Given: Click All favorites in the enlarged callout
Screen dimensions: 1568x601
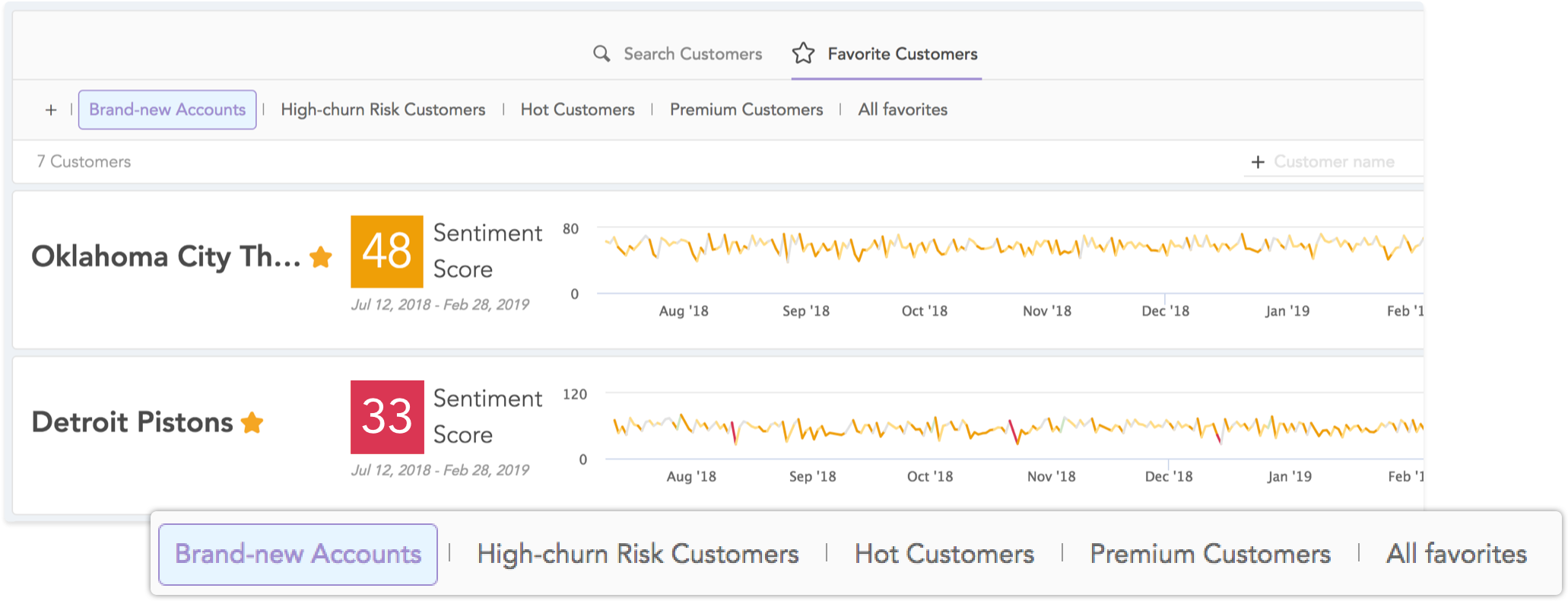Looking at the screenshot, I should tap(1456, 555).
